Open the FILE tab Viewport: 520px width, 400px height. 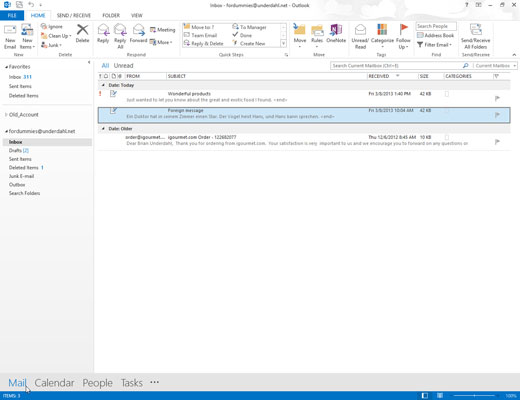click(x=12, y=15)
